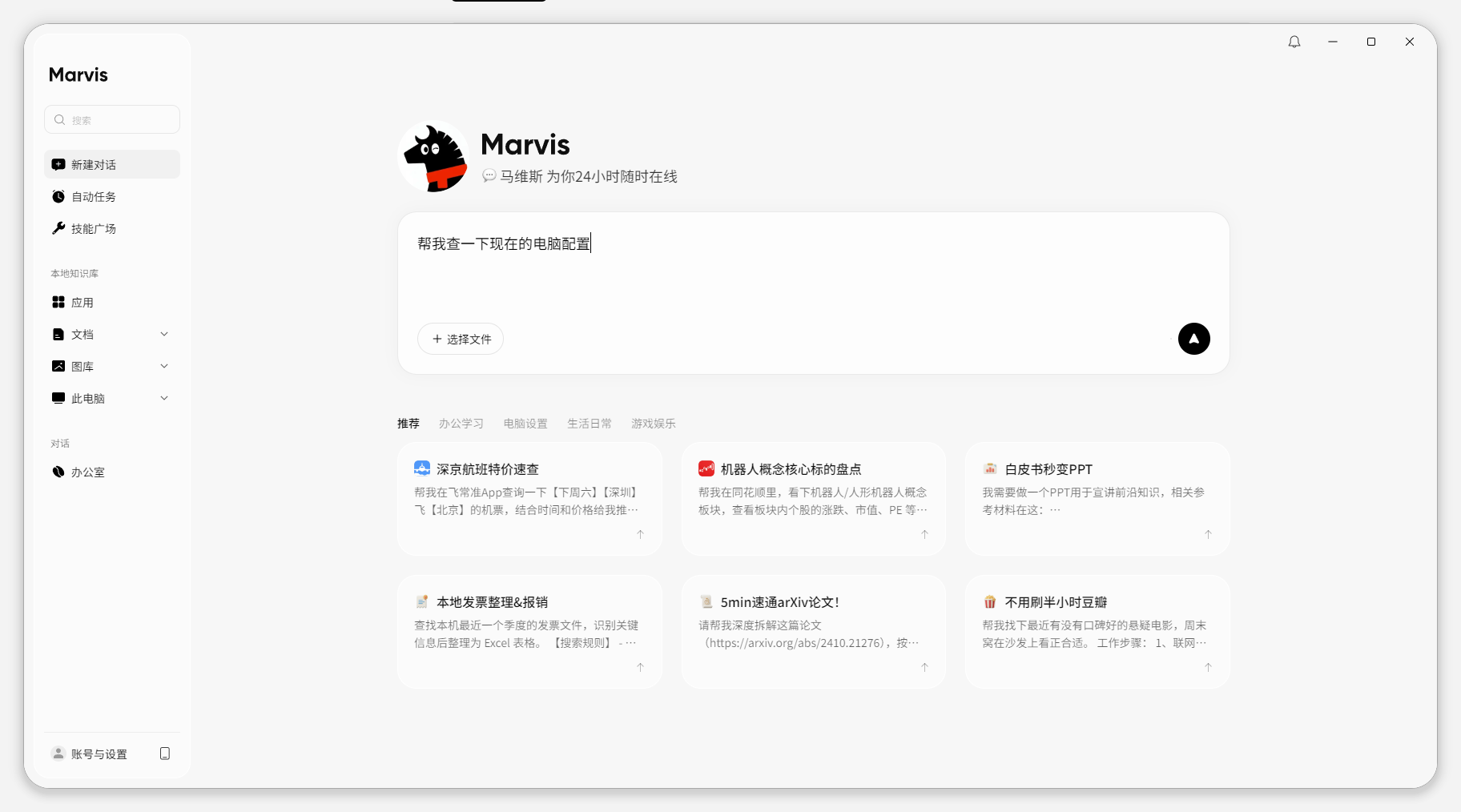The width and height of the screenshot is (1461, 812).
Task: Expand the 图库 section chevron
Action: pyautogui.click(x=164, y=366)
